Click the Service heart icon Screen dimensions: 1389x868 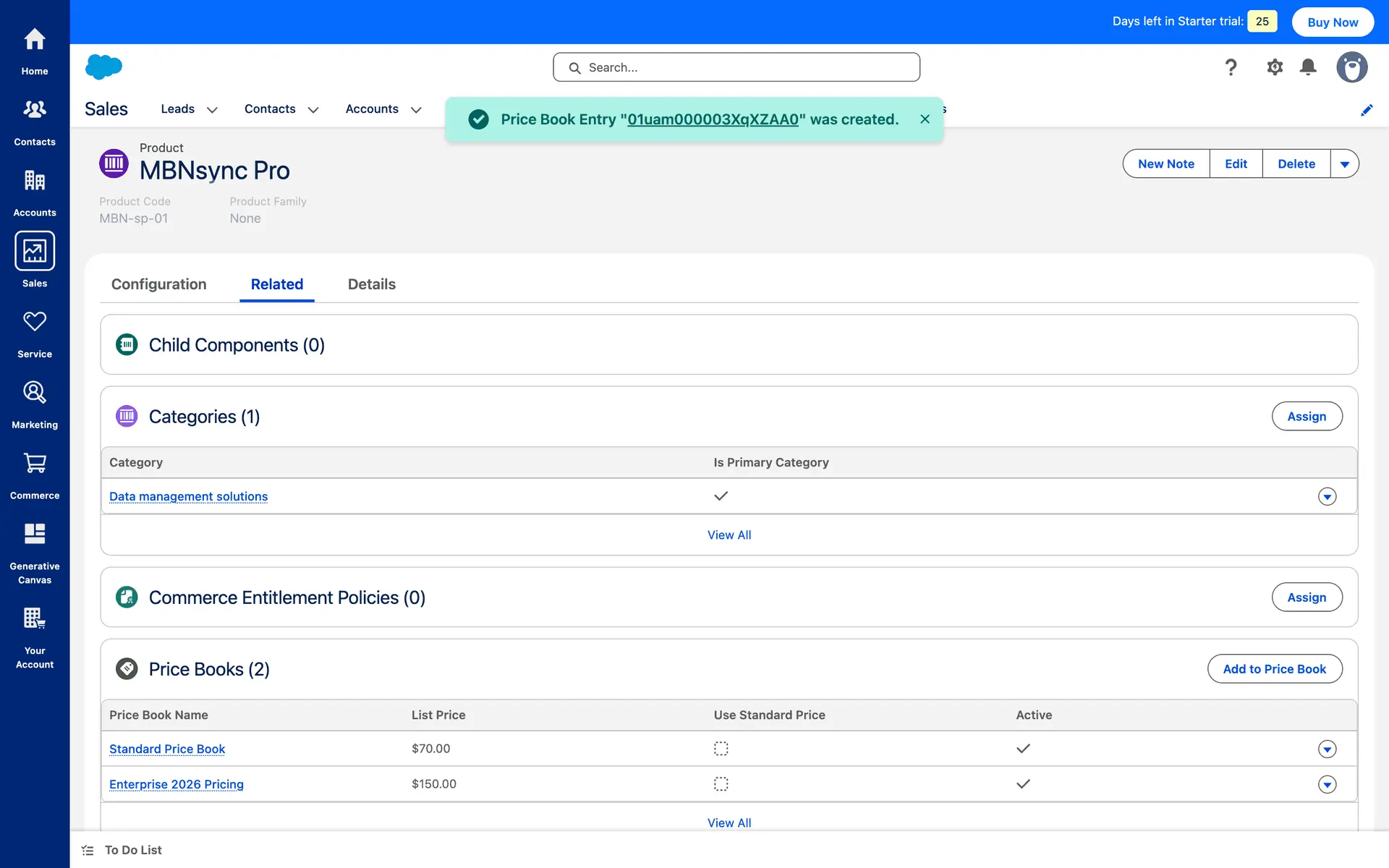click(35, 322)
